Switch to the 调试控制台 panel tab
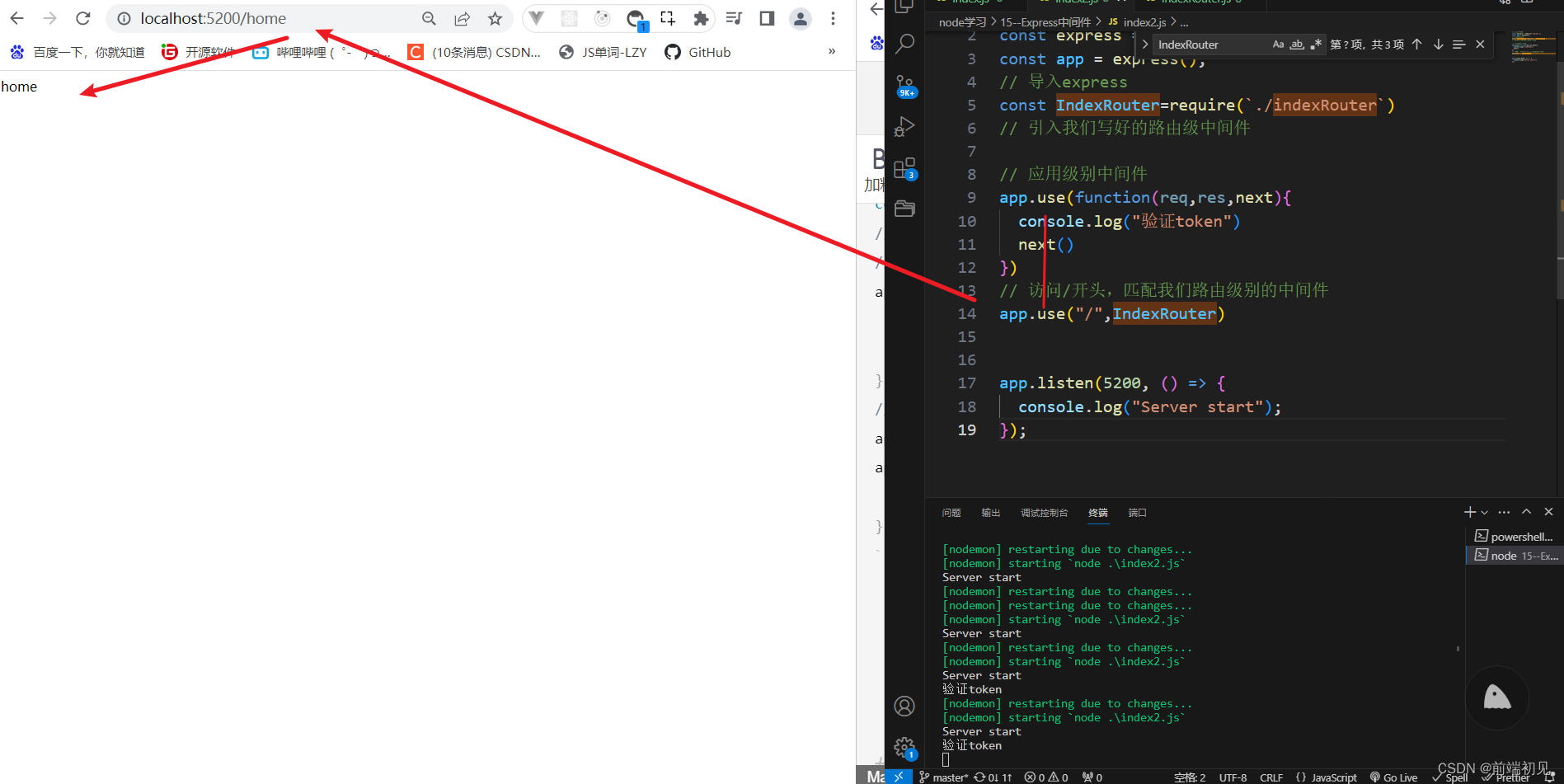1564x784 pixels. click(1044, 513)
